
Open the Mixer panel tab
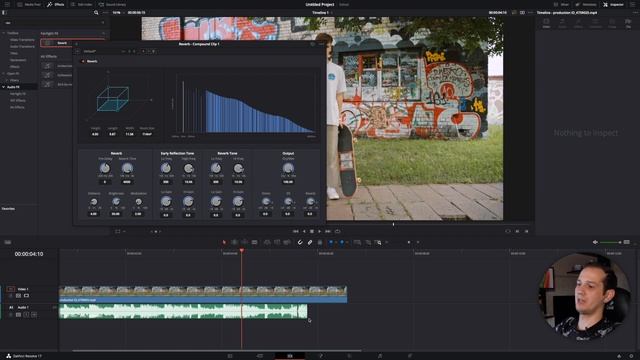click(562, 4)
